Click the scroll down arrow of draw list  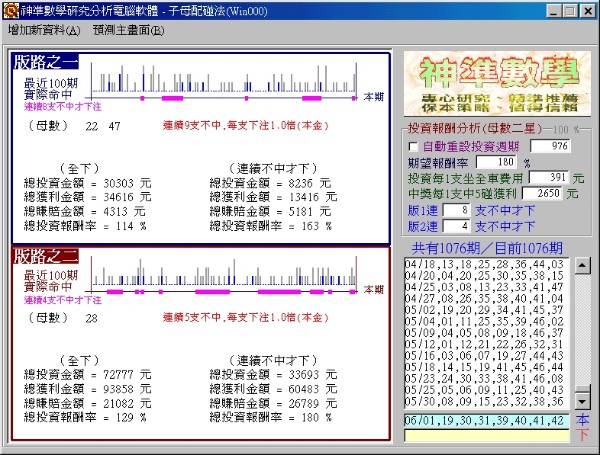[x=582, y=401]
